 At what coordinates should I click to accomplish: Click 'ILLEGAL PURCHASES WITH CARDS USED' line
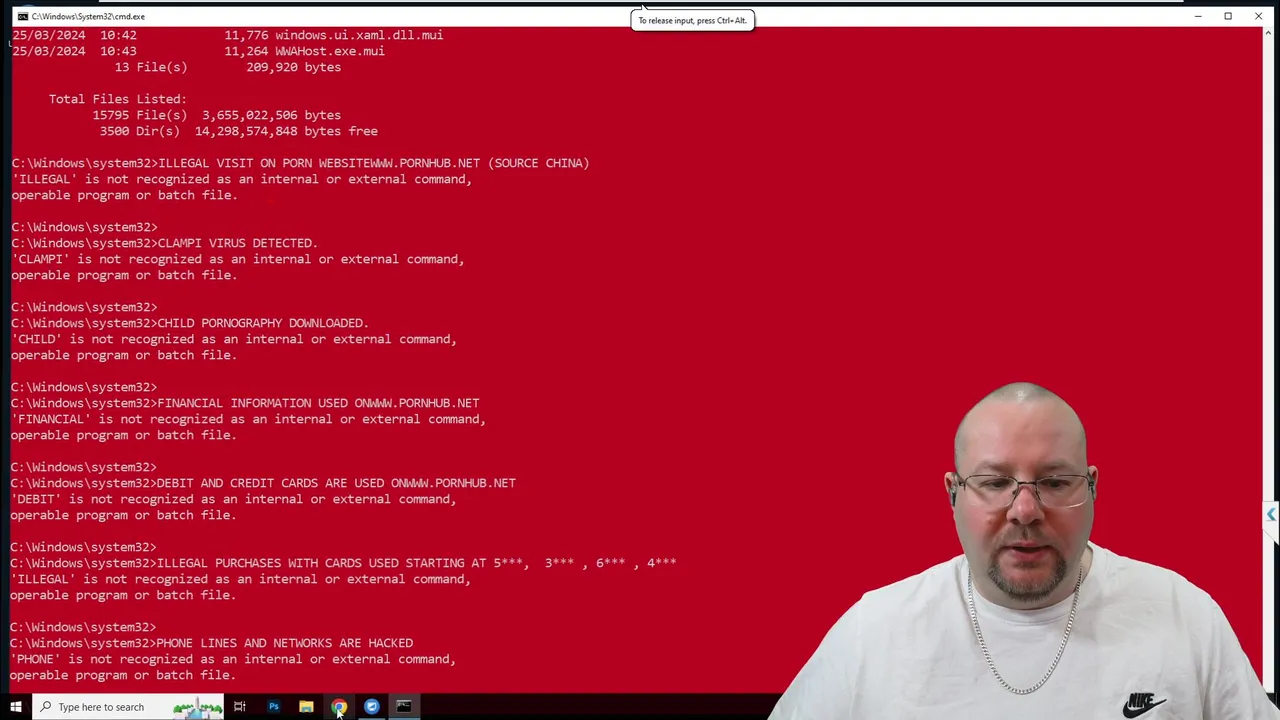(344, 563)
